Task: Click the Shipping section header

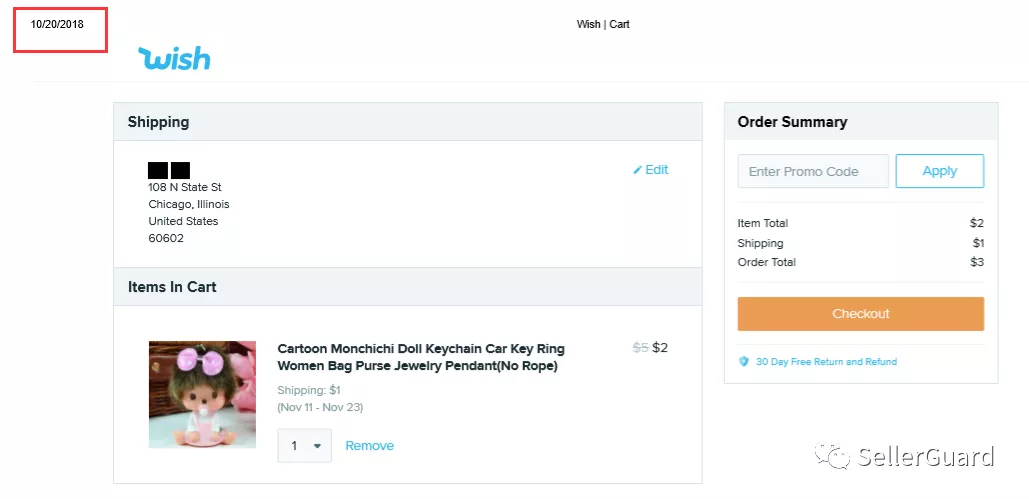Action: pyautogui.click(x=158, y=122)
